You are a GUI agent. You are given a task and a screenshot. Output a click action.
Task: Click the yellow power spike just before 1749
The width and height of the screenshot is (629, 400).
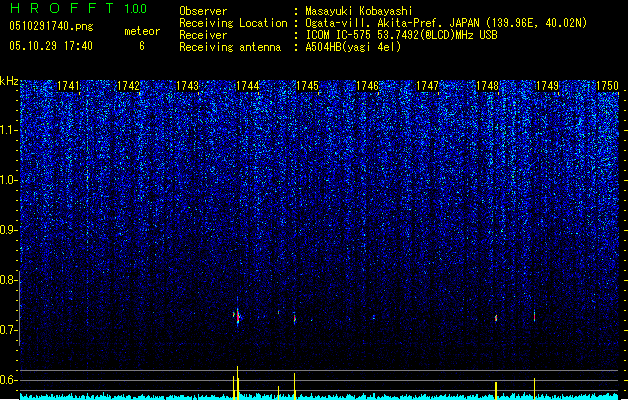coord(534,388)
